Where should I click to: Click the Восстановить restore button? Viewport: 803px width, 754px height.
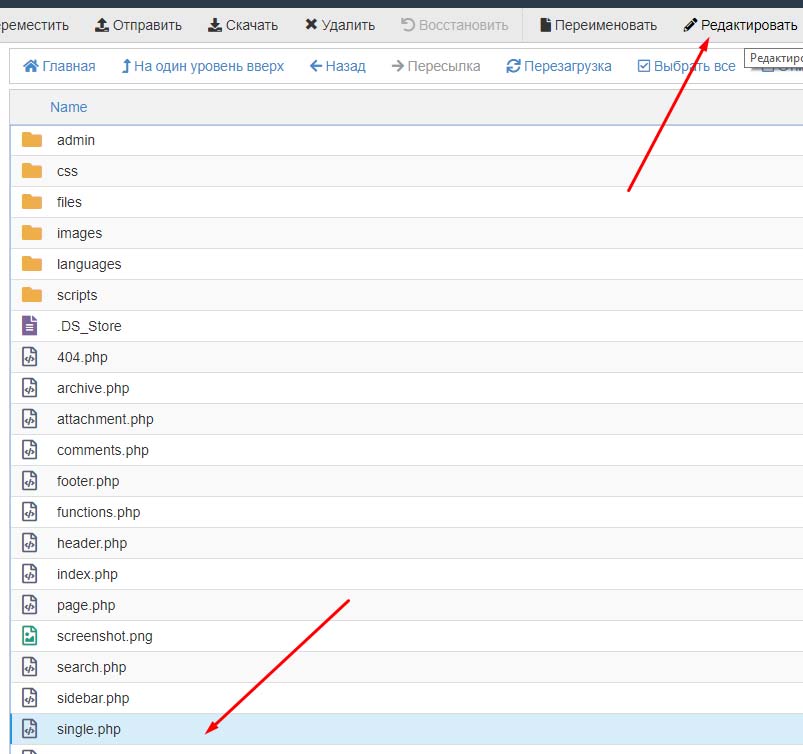[454, 25]
